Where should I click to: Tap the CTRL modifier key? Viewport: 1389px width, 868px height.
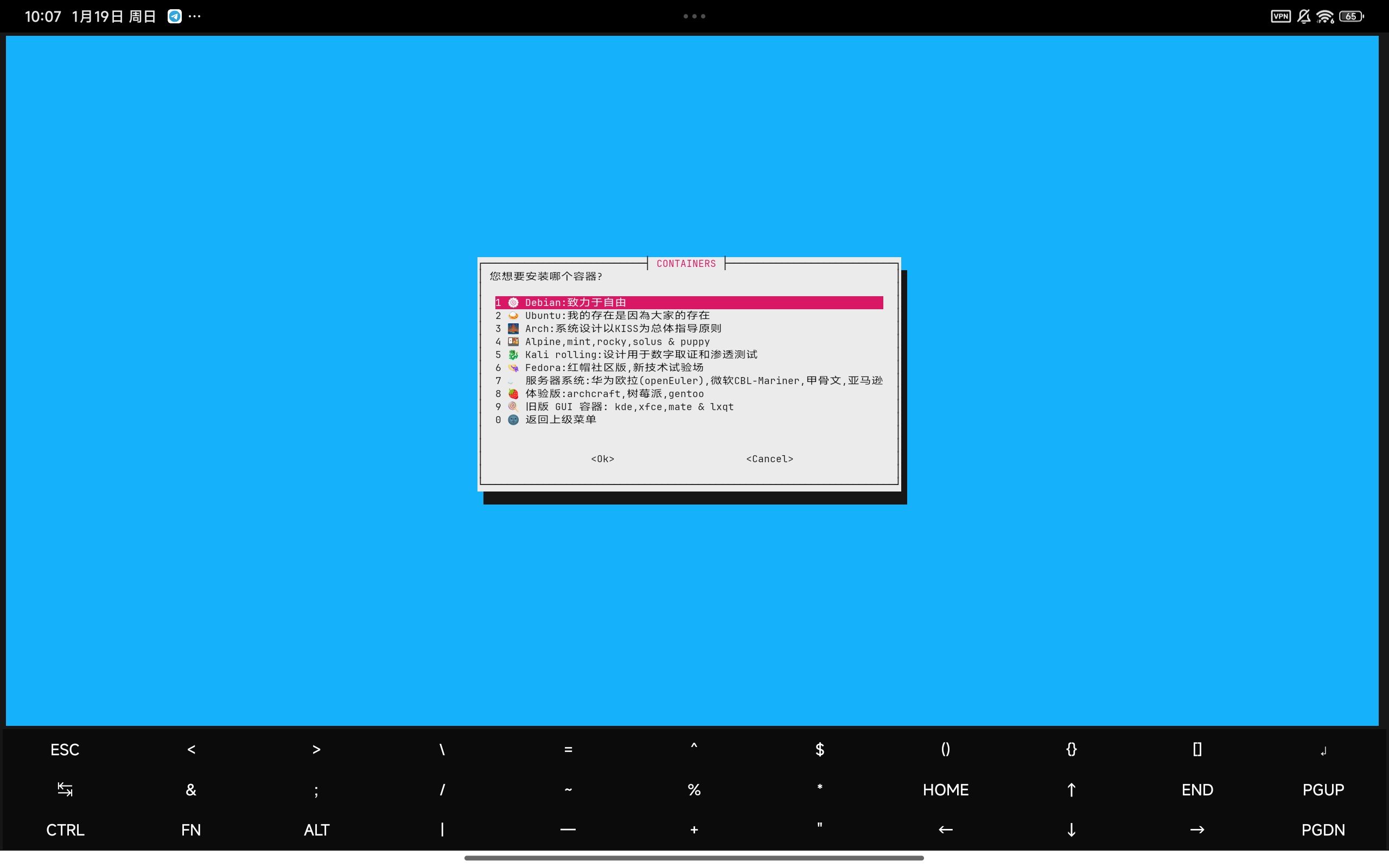pyautogui.click(x=65, y=830)
